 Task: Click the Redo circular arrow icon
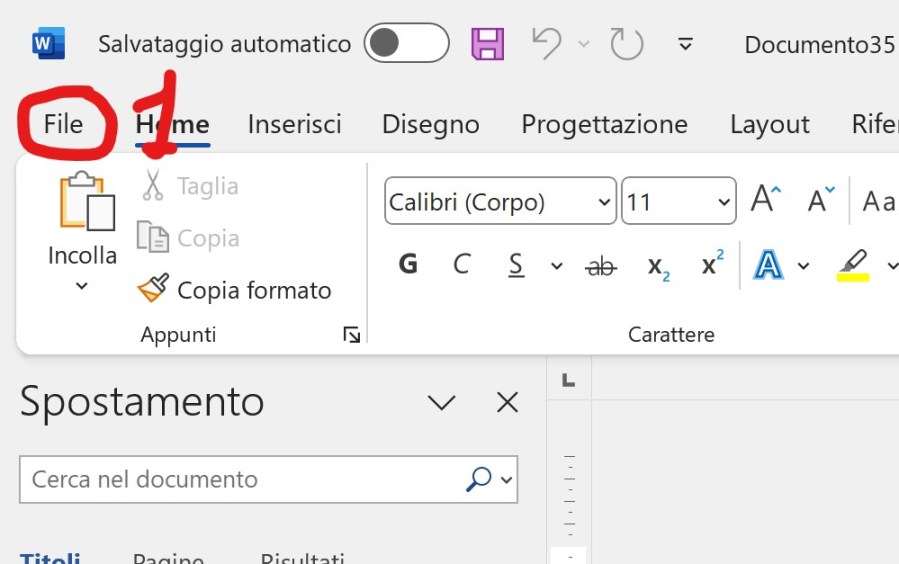[626, 44]
